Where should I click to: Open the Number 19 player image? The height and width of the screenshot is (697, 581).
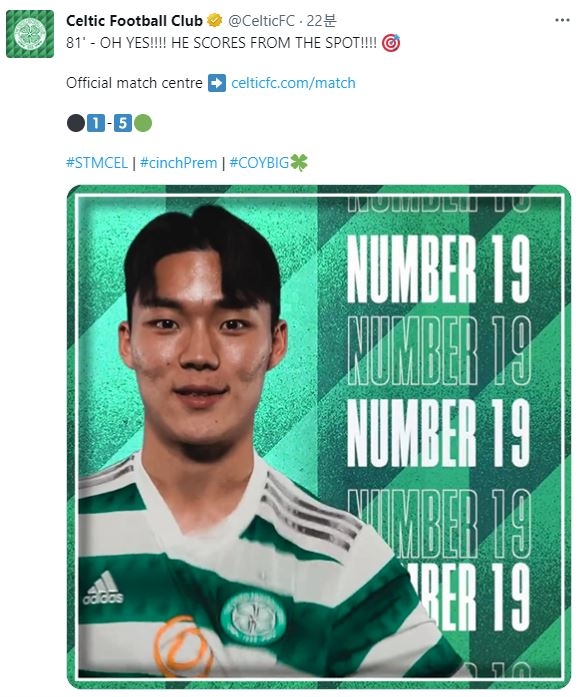click(318, 437)
